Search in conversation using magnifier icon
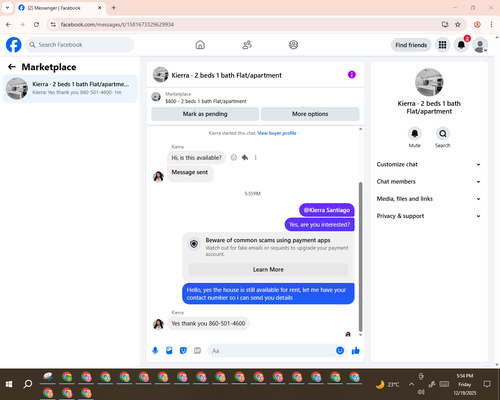Screen dimensions: 500x400 (443, 134)
